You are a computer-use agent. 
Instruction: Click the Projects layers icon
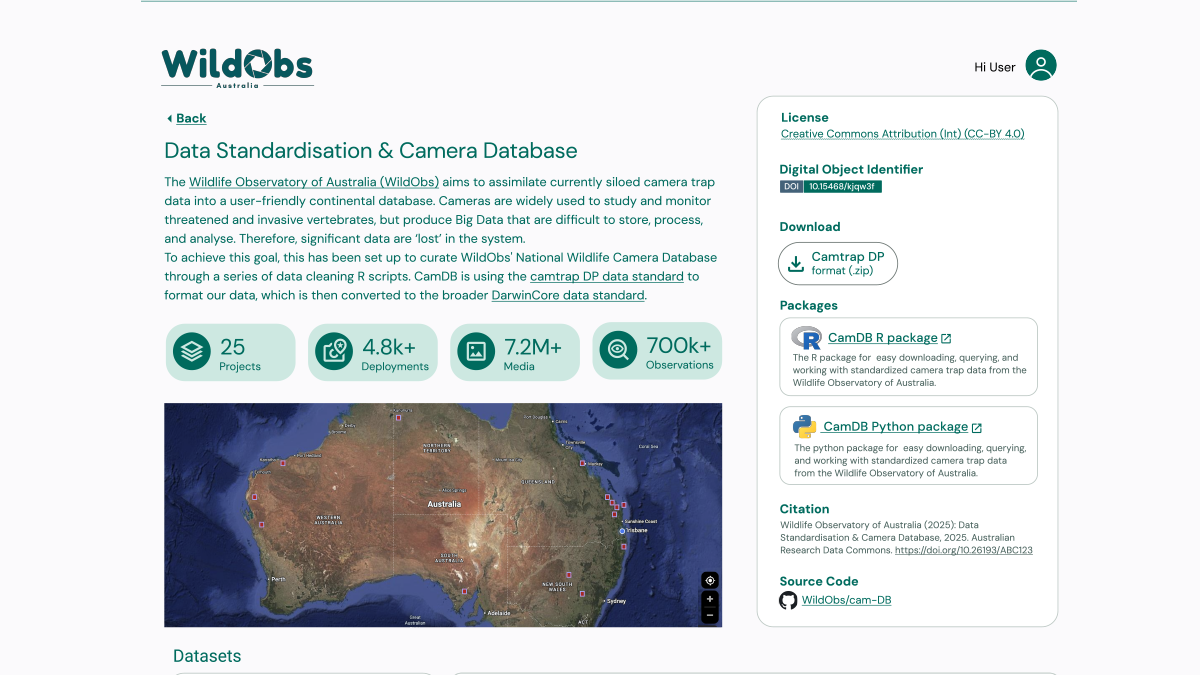pos(192,351)
